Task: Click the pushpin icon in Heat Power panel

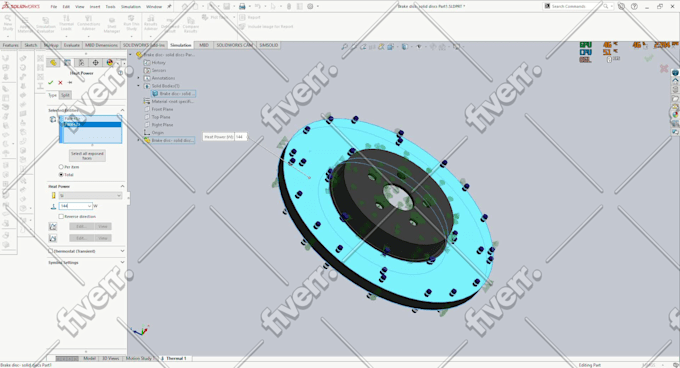Action: 70,82
